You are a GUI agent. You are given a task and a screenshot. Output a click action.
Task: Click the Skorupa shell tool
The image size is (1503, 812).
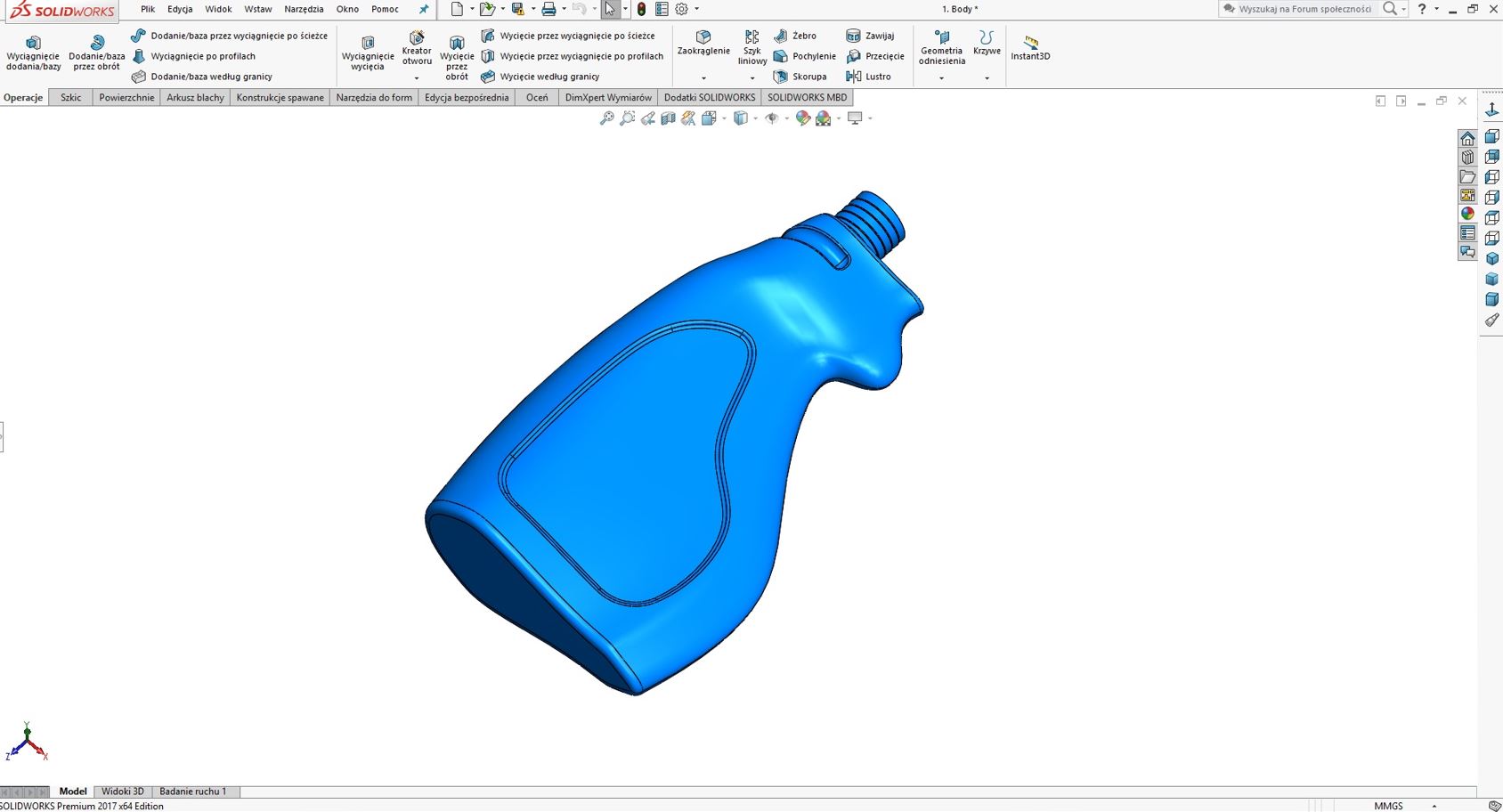[x=800, y=77]
